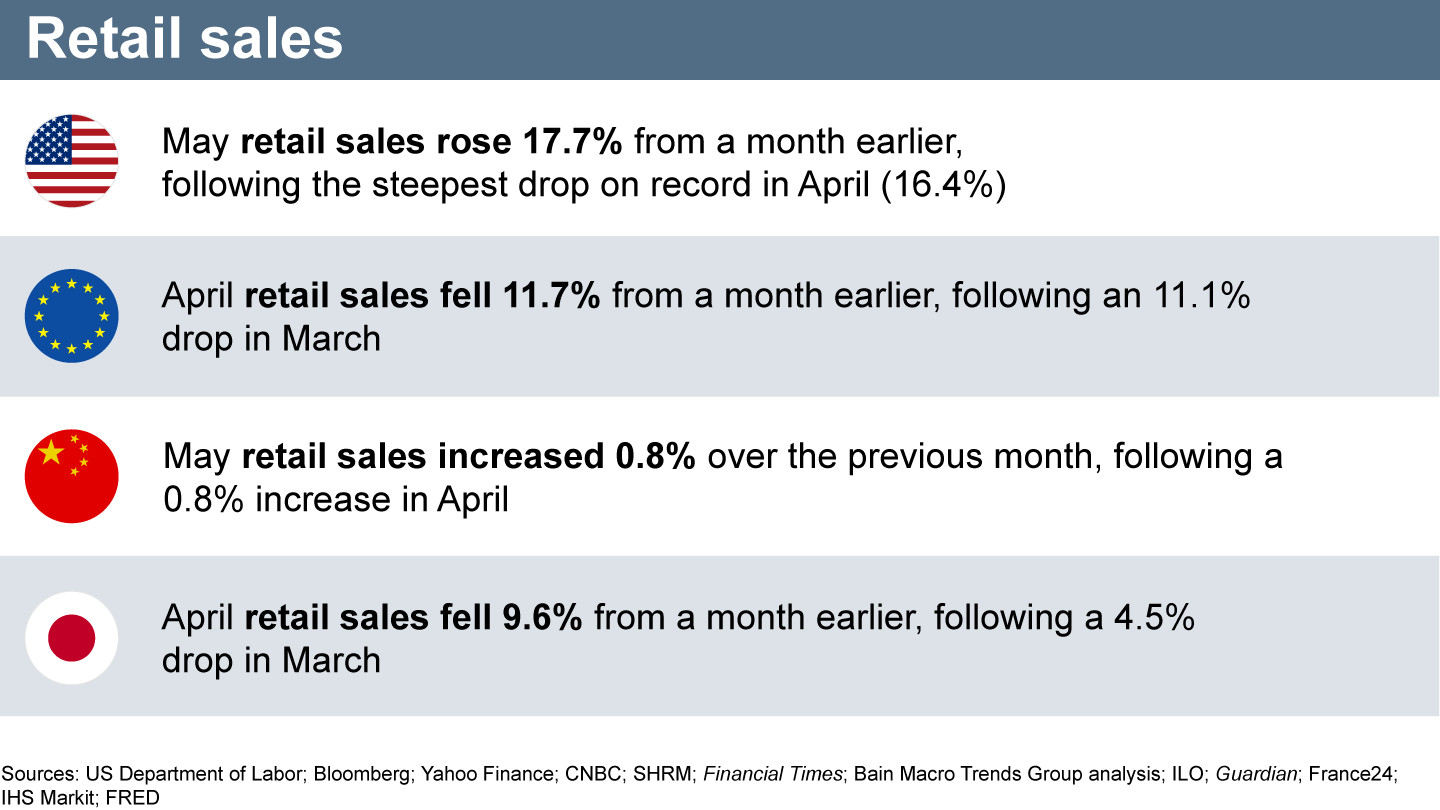The height and width of the screenshot is (810, 1440).
Task: Click bold text "retail sales rose 17.7%"
Action: coord(431,142)
